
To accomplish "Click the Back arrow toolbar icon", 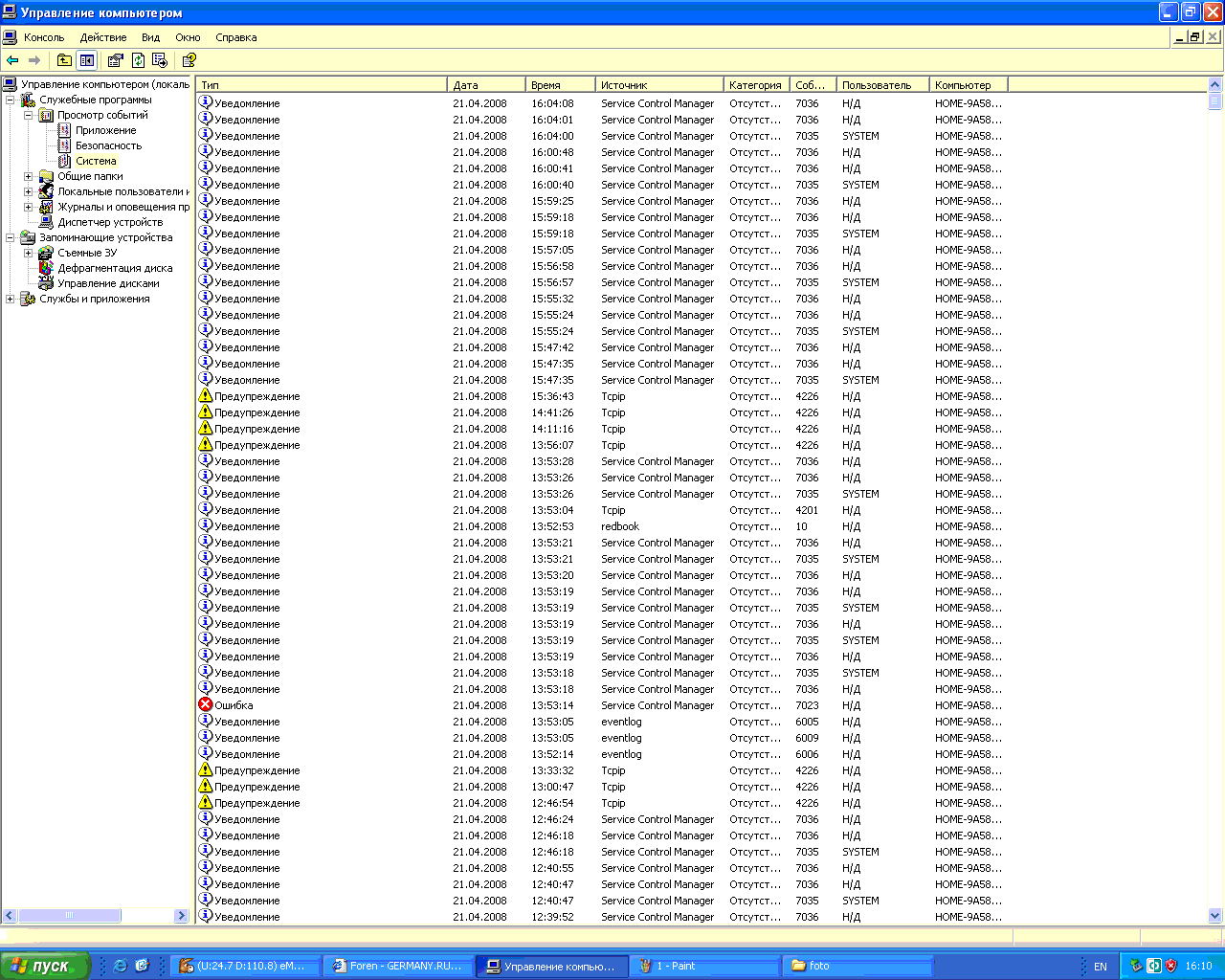I will point(12,60).
